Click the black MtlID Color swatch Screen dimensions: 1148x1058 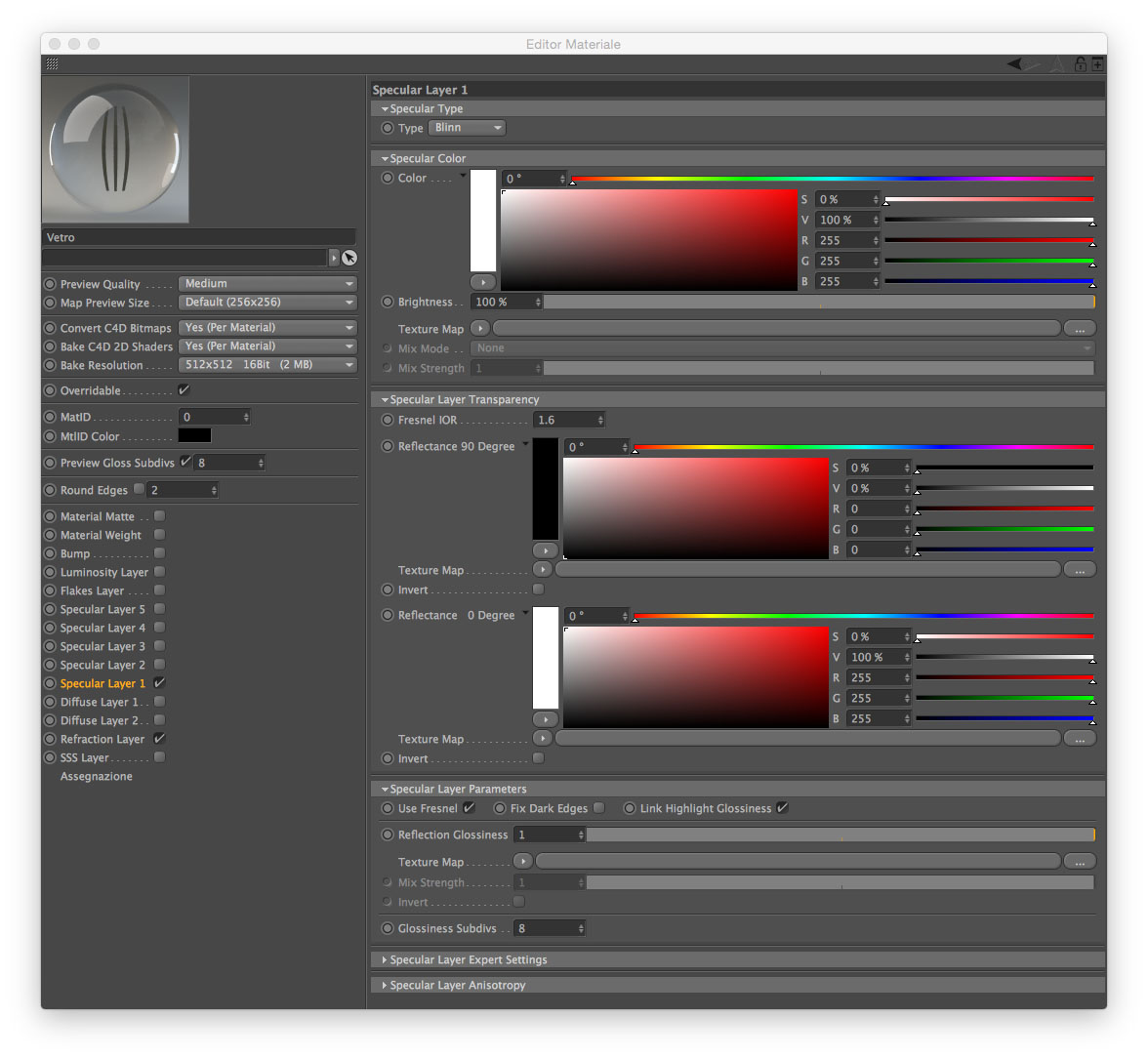pyautogui.click(x=195, y=435)
